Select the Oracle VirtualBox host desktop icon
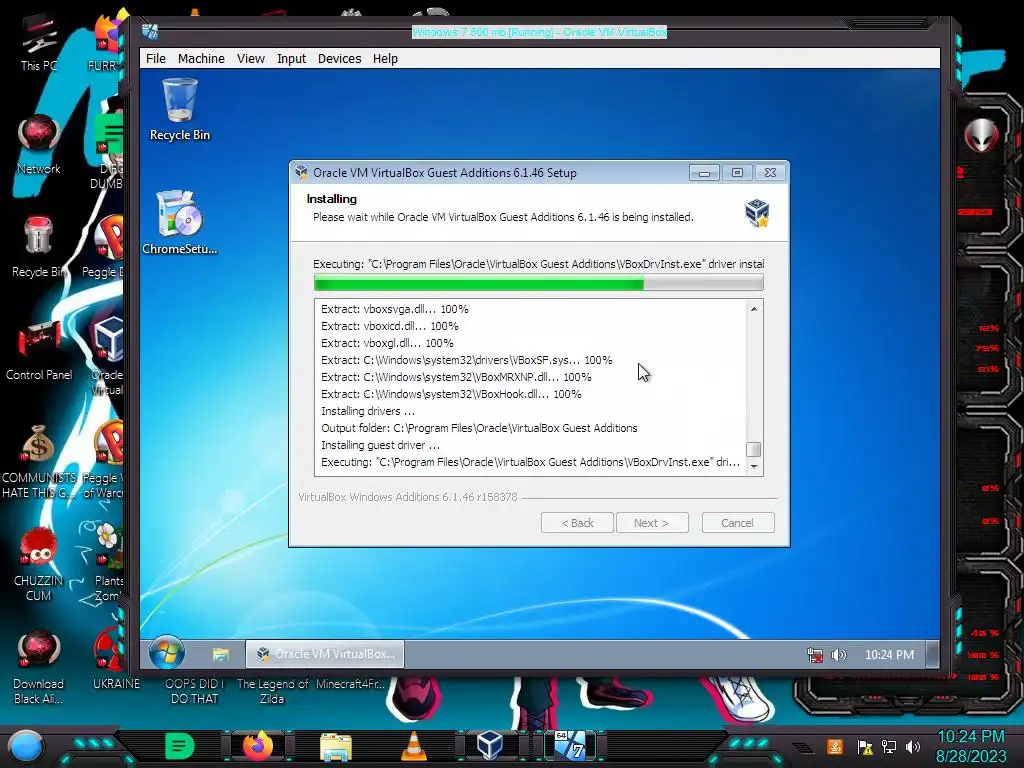The image size is (1024, 768). pos(108,356)
